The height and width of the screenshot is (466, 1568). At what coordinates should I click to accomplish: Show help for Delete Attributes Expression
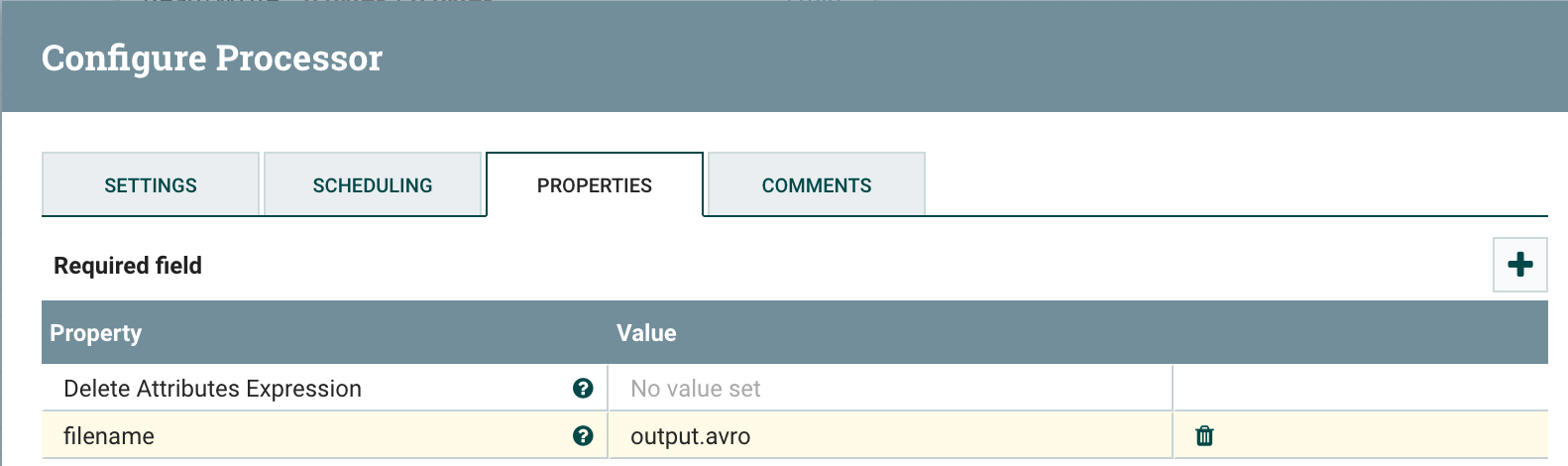(x=583, y=389)
